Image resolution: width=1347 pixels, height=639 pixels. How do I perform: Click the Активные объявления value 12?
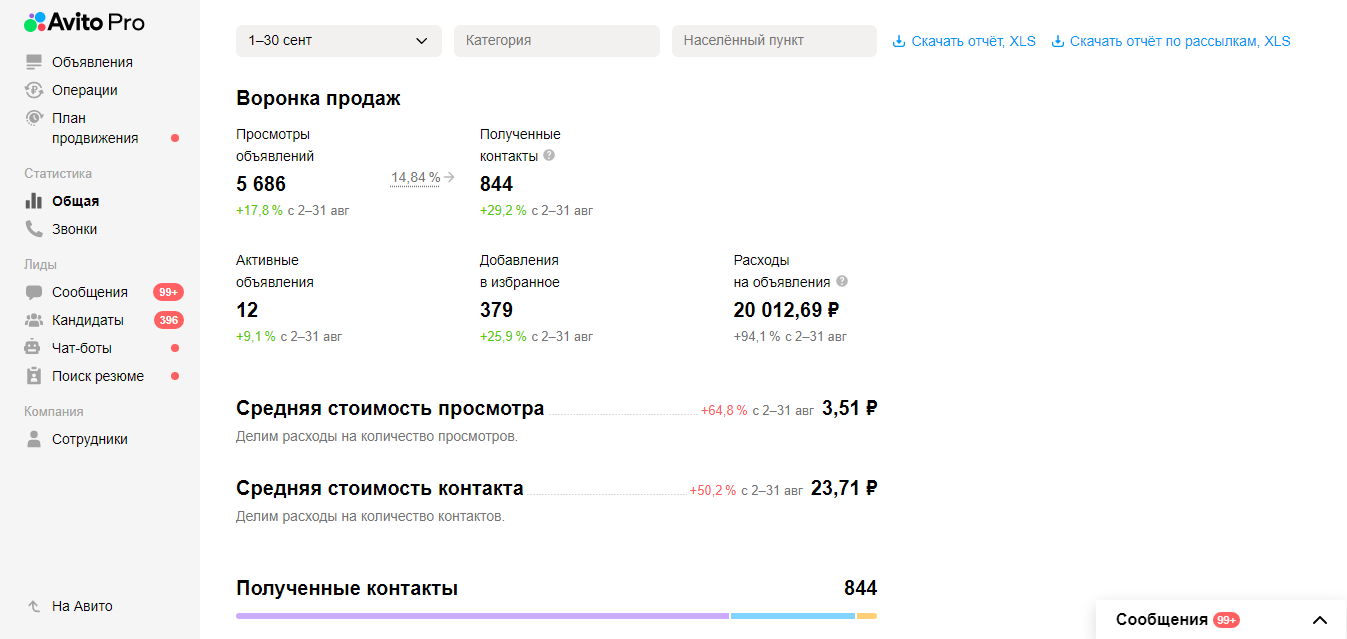pos(247,310)
